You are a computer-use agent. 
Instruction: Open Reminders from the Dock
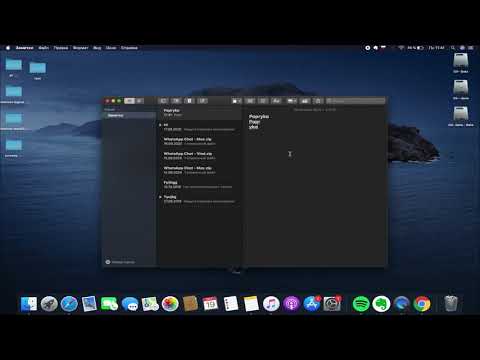point(231,304)
